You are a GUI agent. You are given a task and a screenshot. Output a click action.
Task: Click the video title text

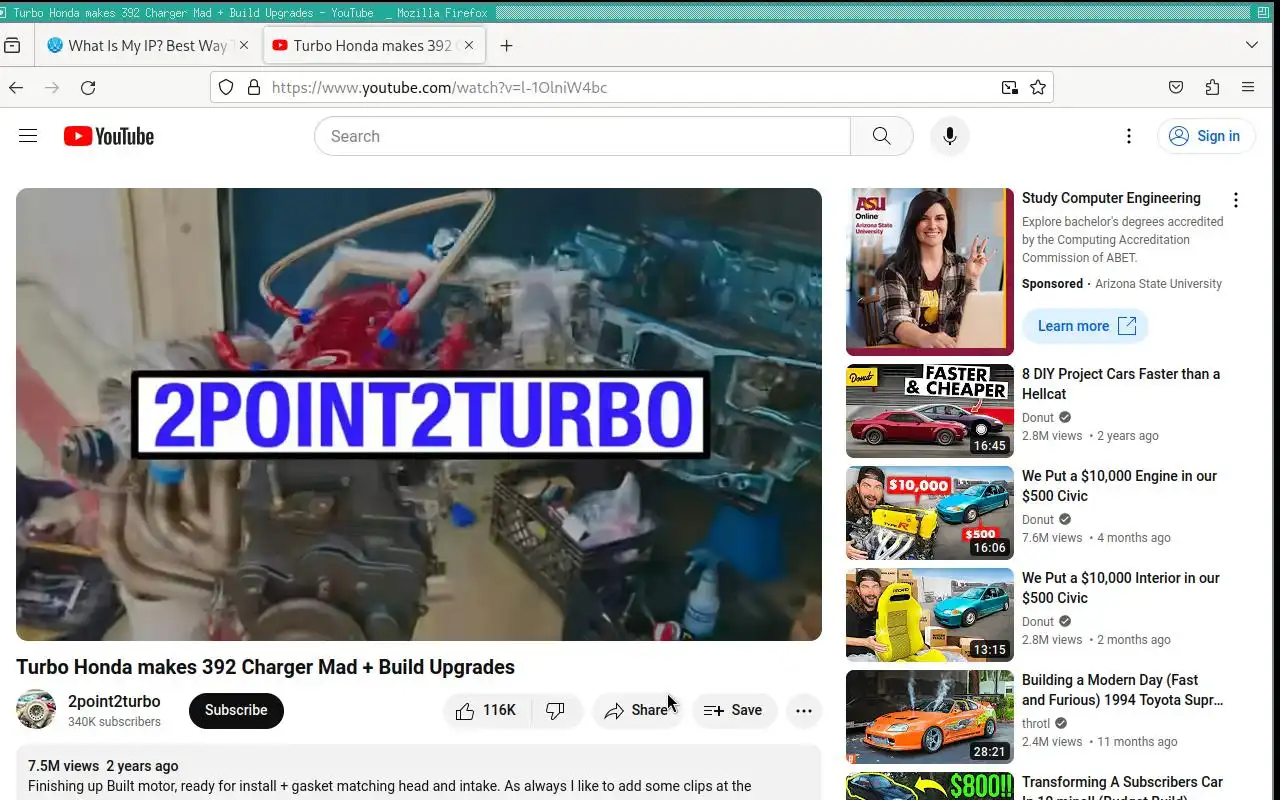tap(265, 667)
